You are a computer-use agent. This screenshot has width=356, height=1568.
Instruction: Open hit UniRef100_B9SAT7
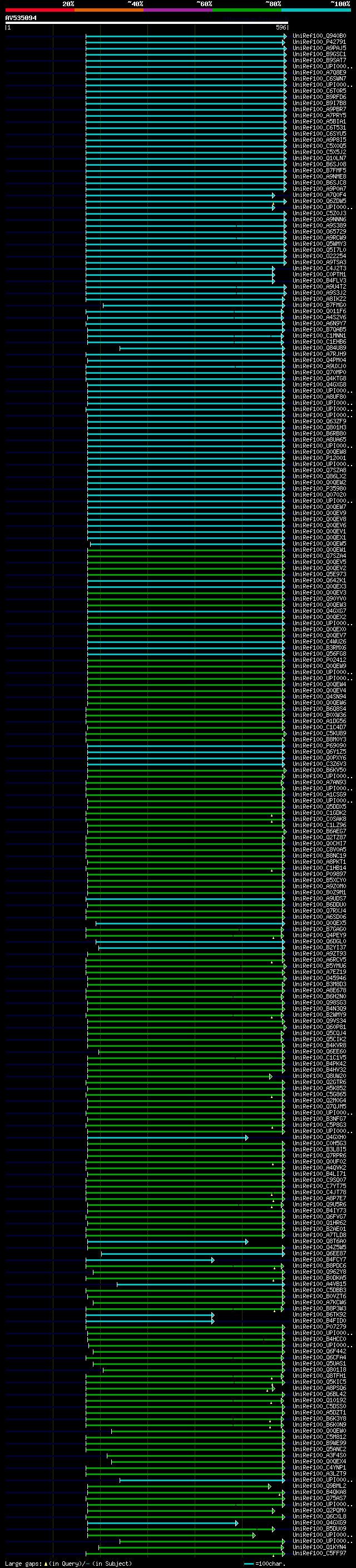319,60
